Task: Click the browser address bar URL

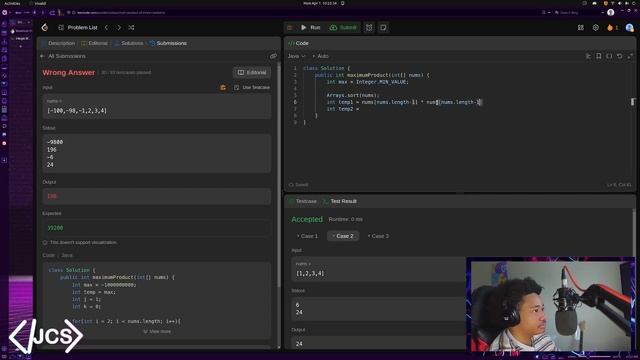Action: point(121,13)
